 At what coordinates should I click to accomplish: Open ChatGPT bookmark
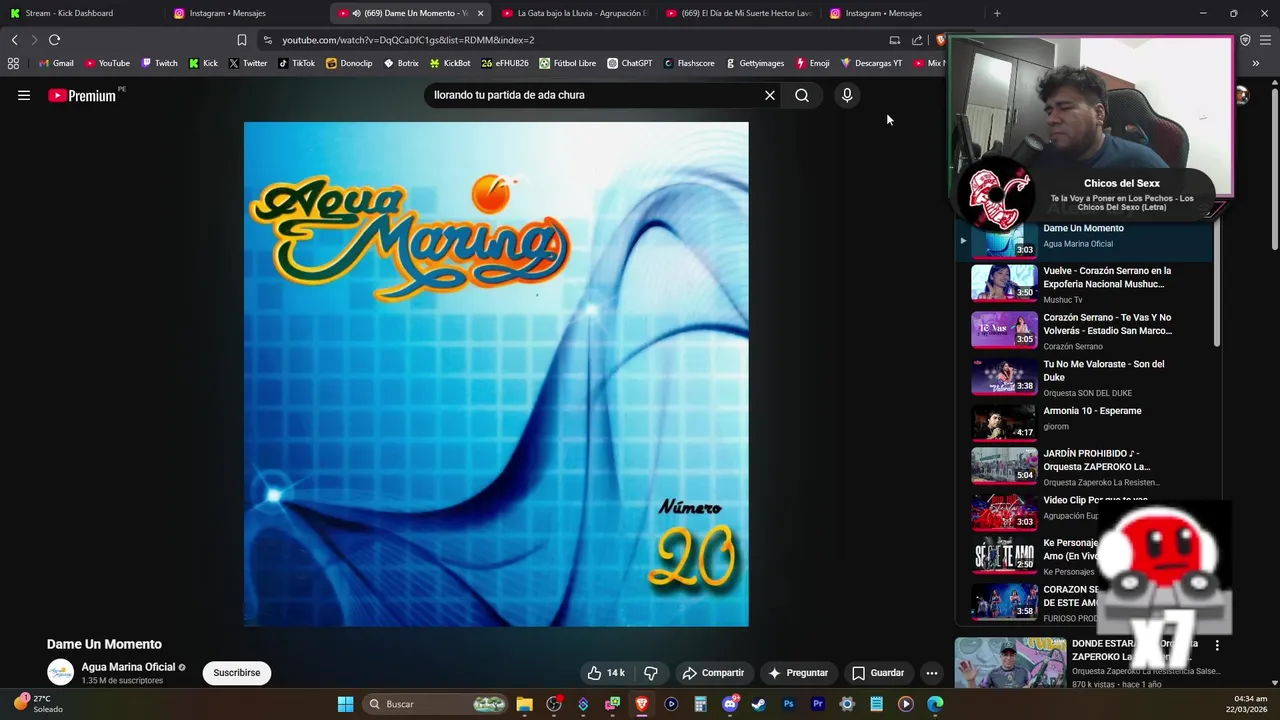pos(629,63)
